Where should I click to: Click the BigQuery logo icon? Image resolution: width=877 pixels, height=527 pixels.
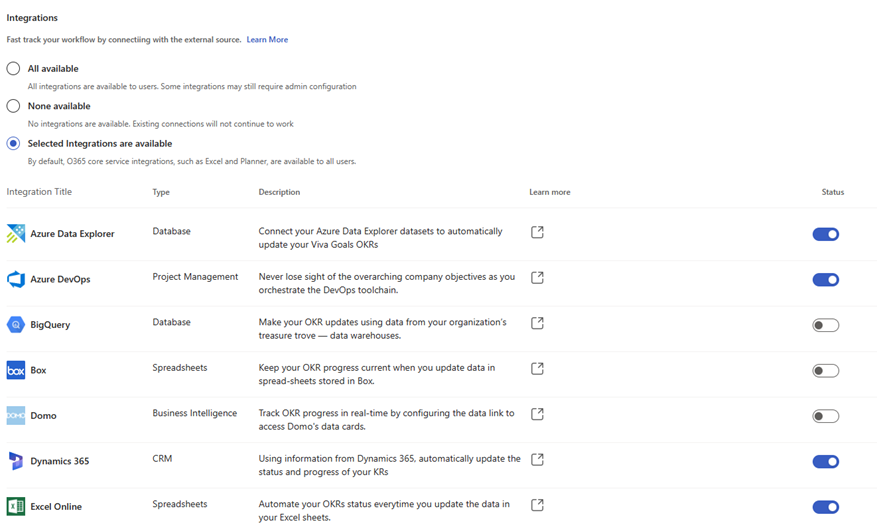(x=16, y=324)
